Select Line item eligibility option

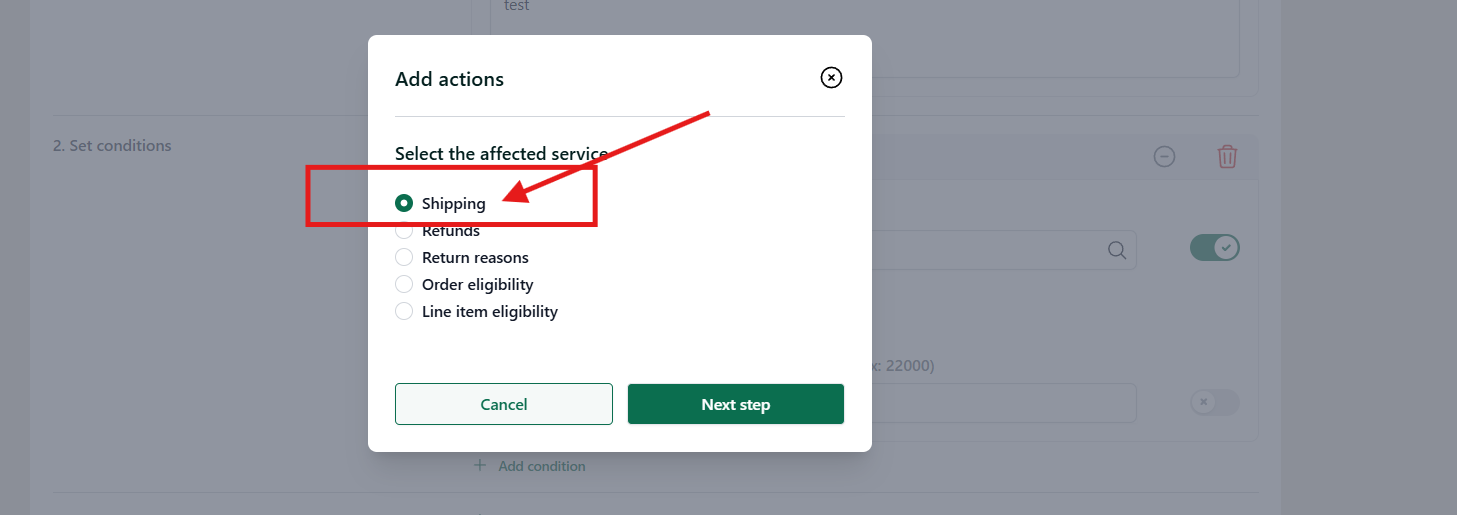coord(404,312)
